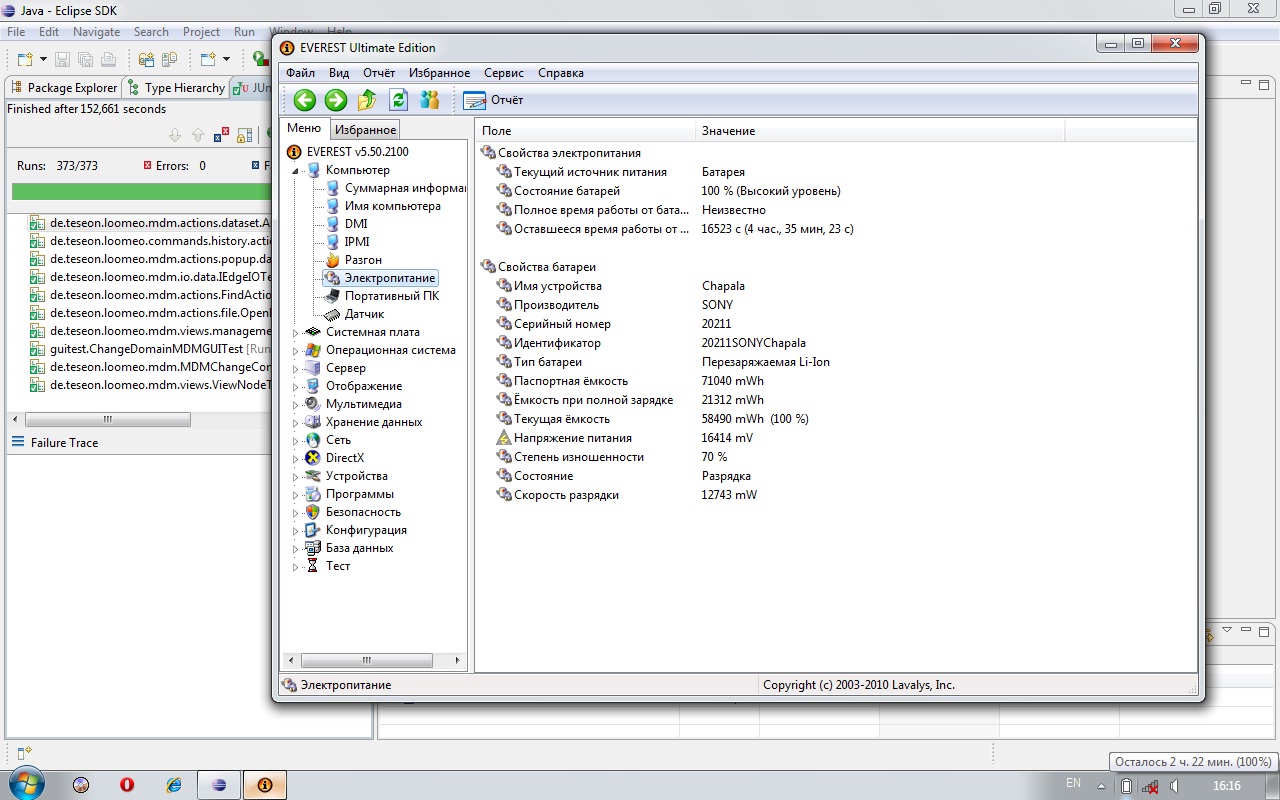This screenshot has height=800, width=1280.
Task: Open Отчёт menu in EVEREST menu bar
Action: coord(379,73)
